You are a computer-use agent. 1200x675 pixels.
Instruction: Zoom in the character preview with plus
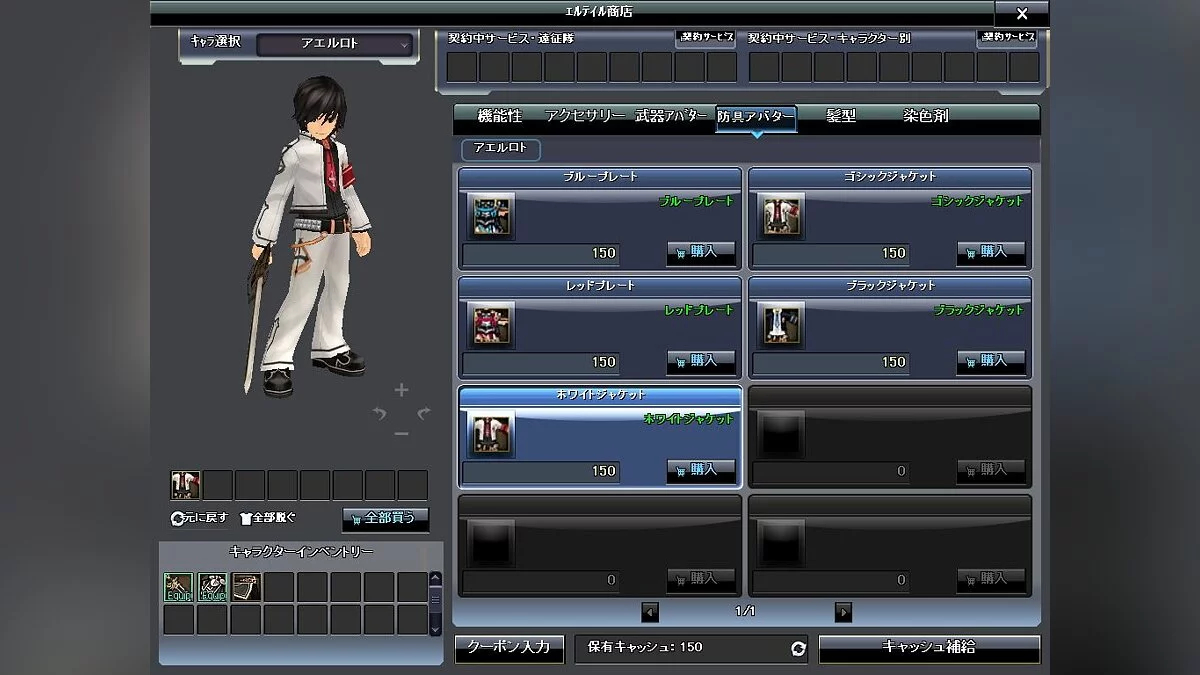[x=401, y=390]
